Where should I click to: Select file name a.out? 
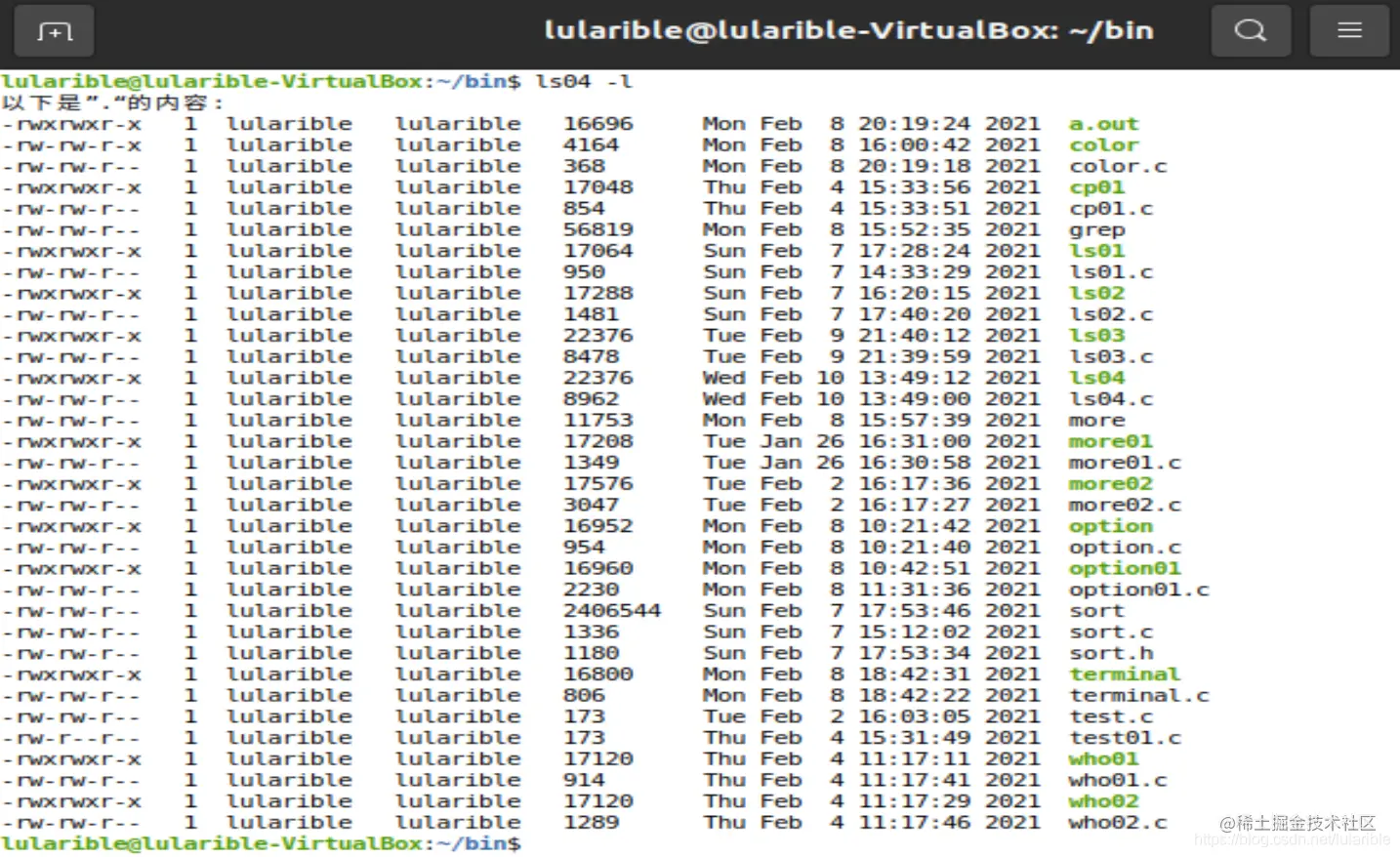[x=1103, y=124]
